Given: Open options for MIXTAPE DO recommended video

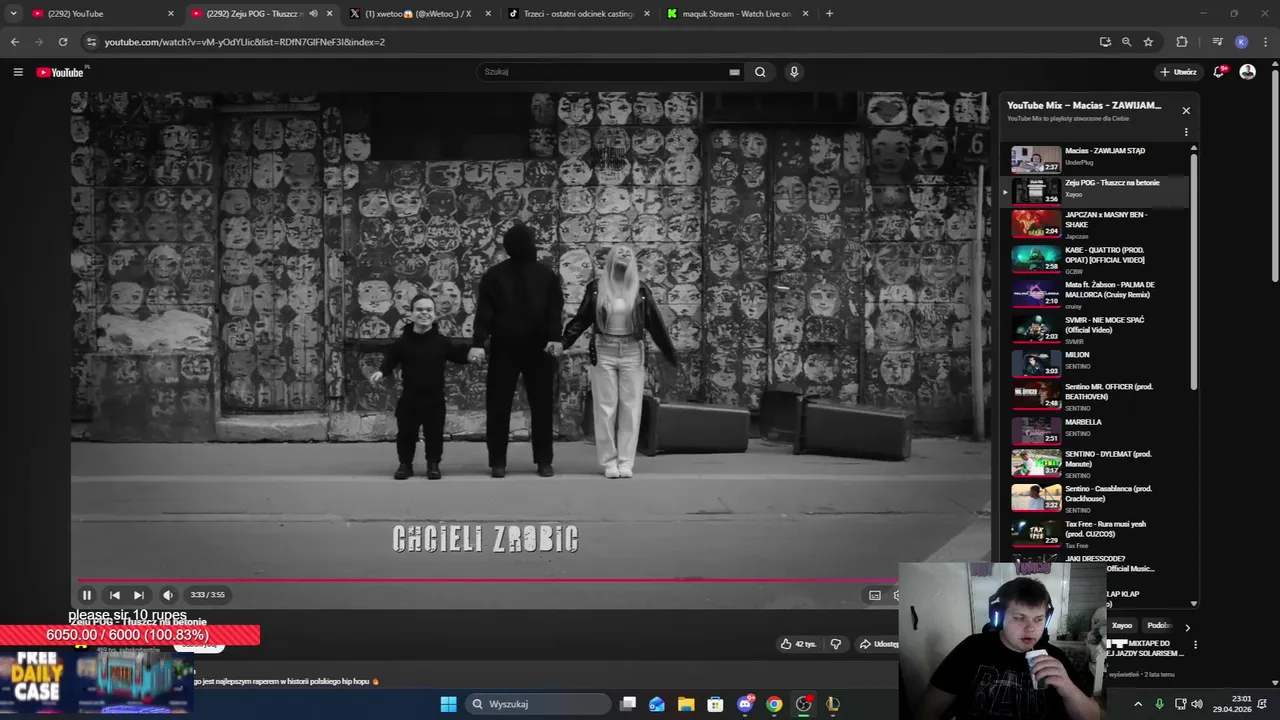Looking at the screenshot, I should click(x=1195, y=645).
